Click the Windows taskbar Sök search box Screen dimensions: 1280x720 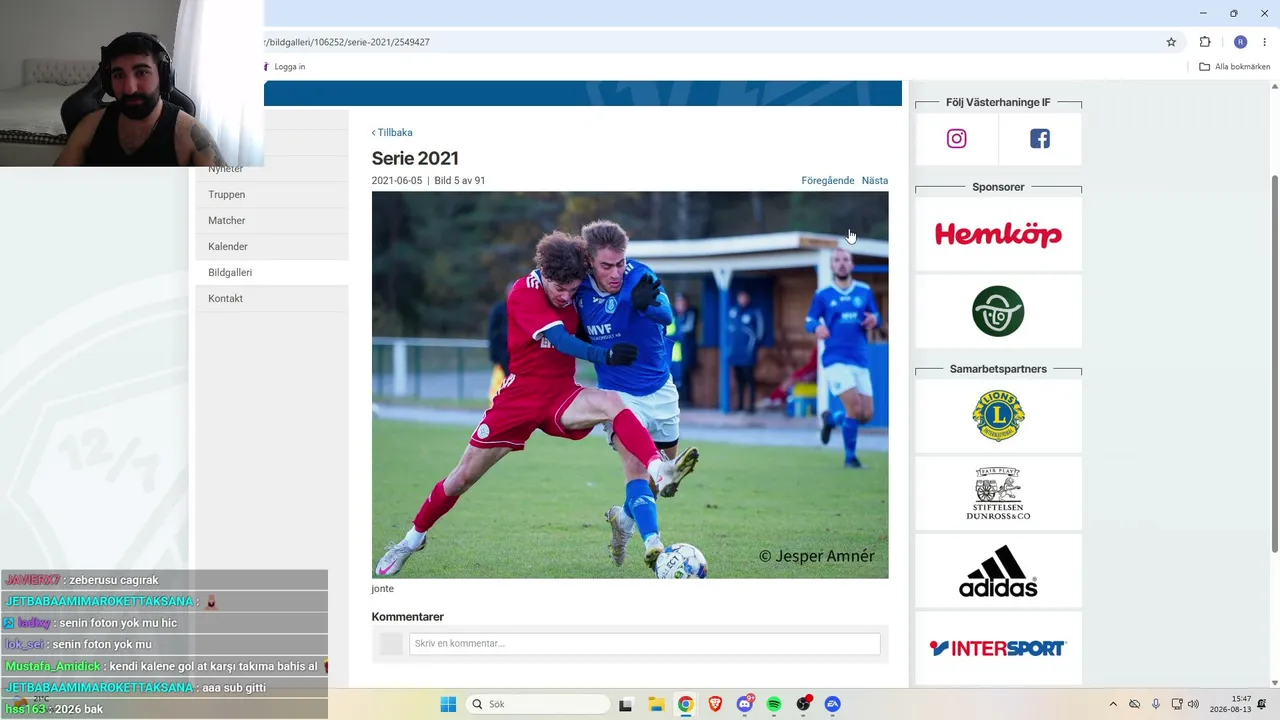538,704
